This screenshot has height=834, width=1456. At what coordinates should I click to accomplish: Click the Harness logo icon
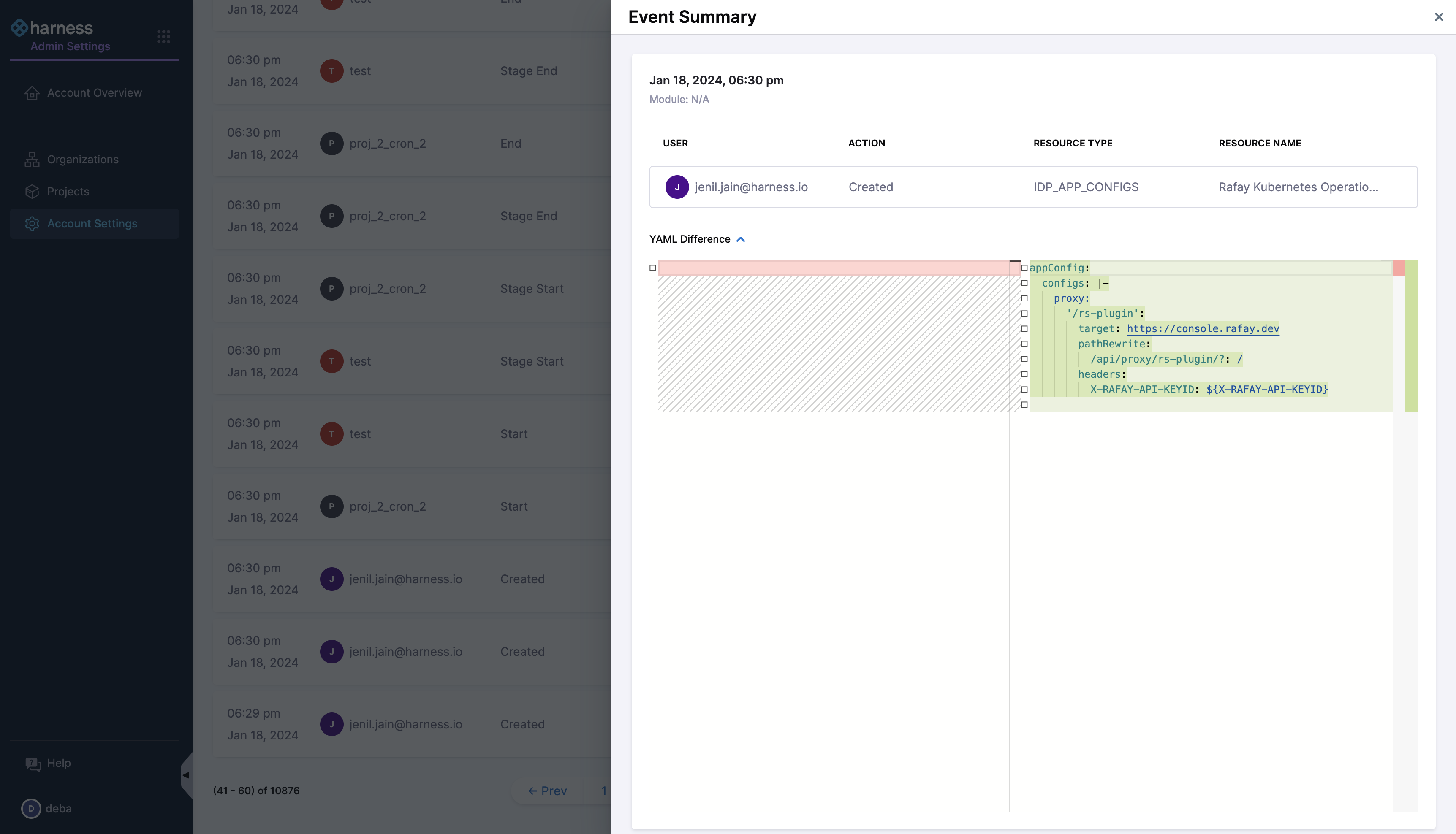pos(19,27)
